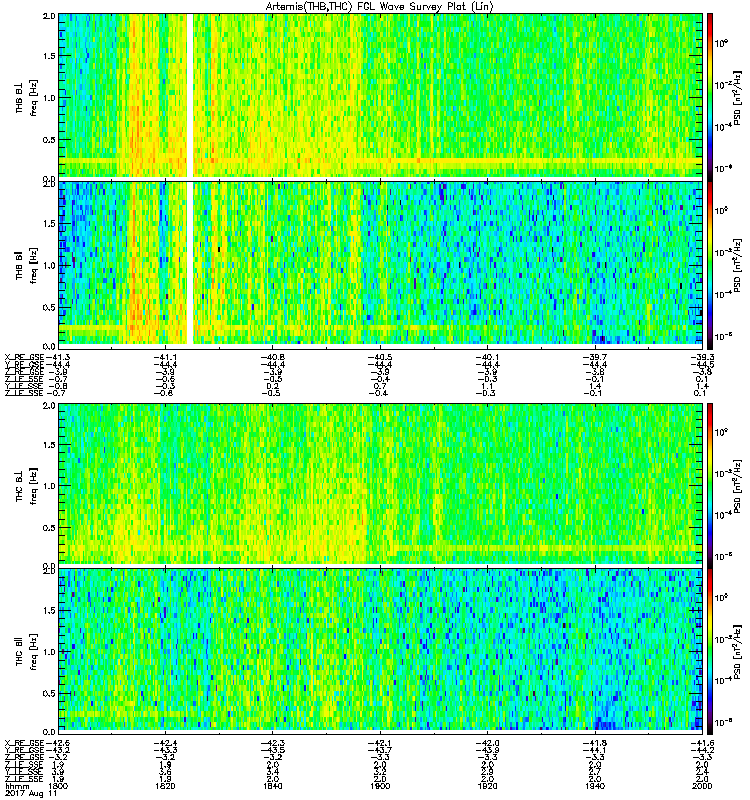This screenshot has height=800, width=750.
Task: Click the '0.5' frequency tick of THC B⊥ panel
Action: tap(49, 528)
